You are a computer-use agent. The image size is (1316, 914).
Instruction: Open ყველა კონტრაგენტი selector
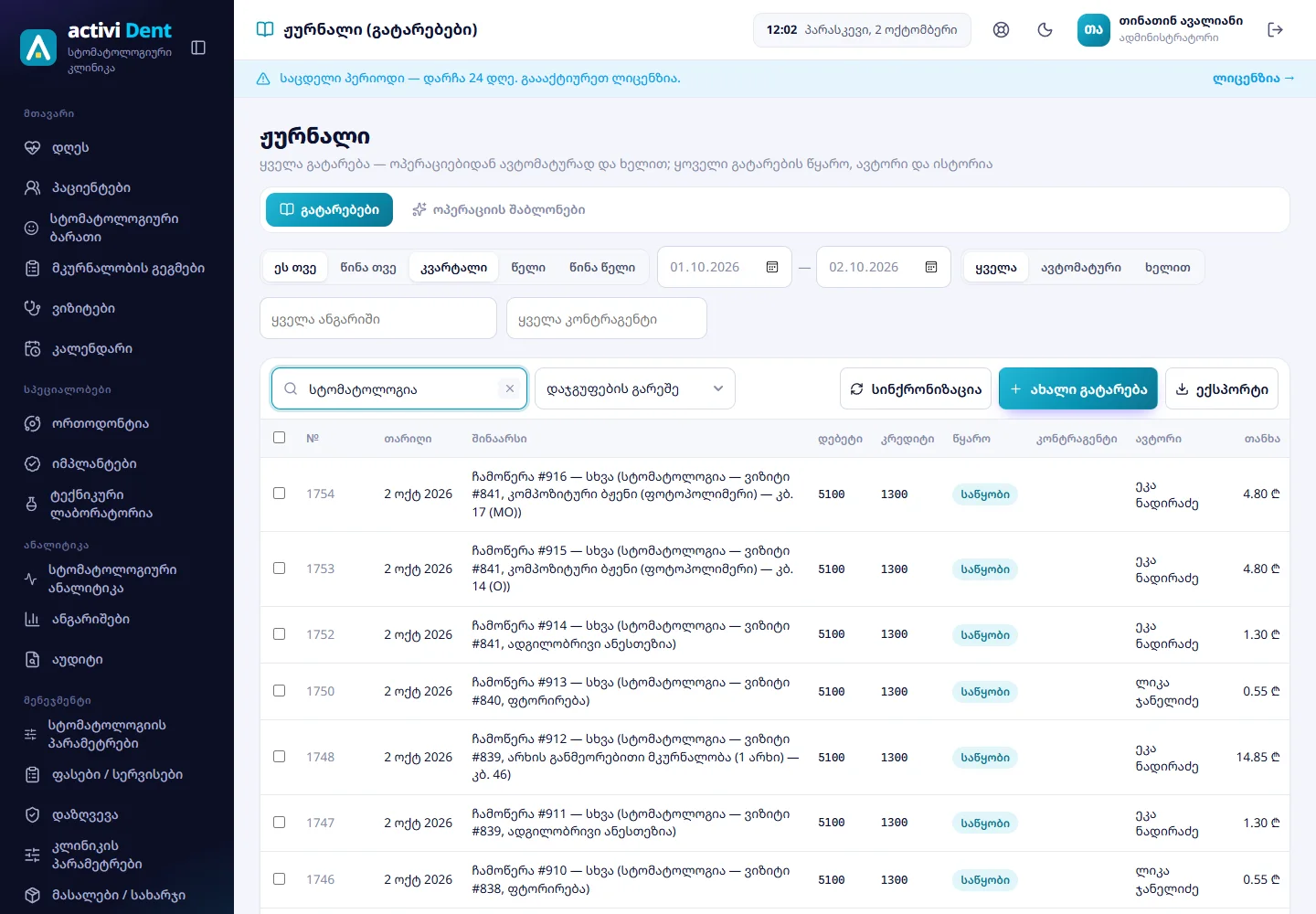[x=607, y=319]
